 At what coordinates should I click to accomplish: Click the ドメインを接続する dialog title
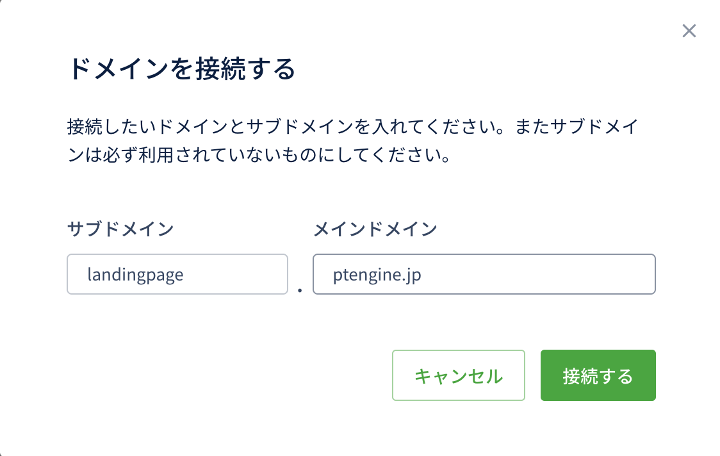tap(181, 69)
